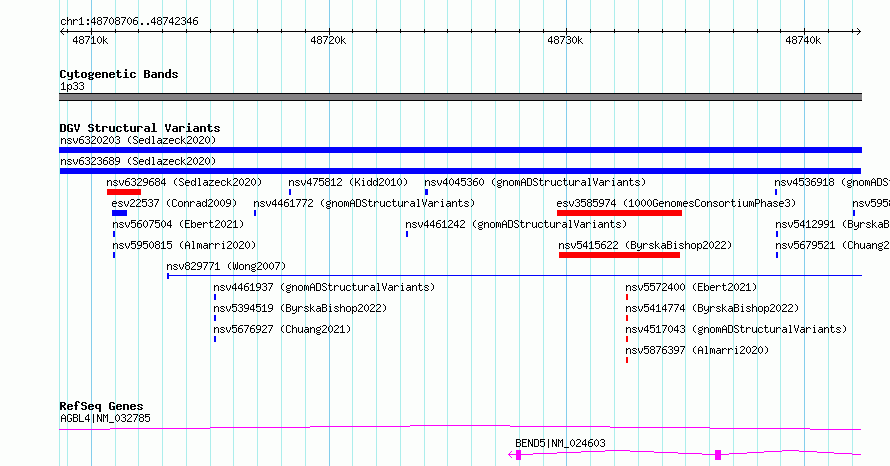Screen dimensions: 890x466
Task: Click the DGV Structural Variants track title
Action: [x=140, y=128]
